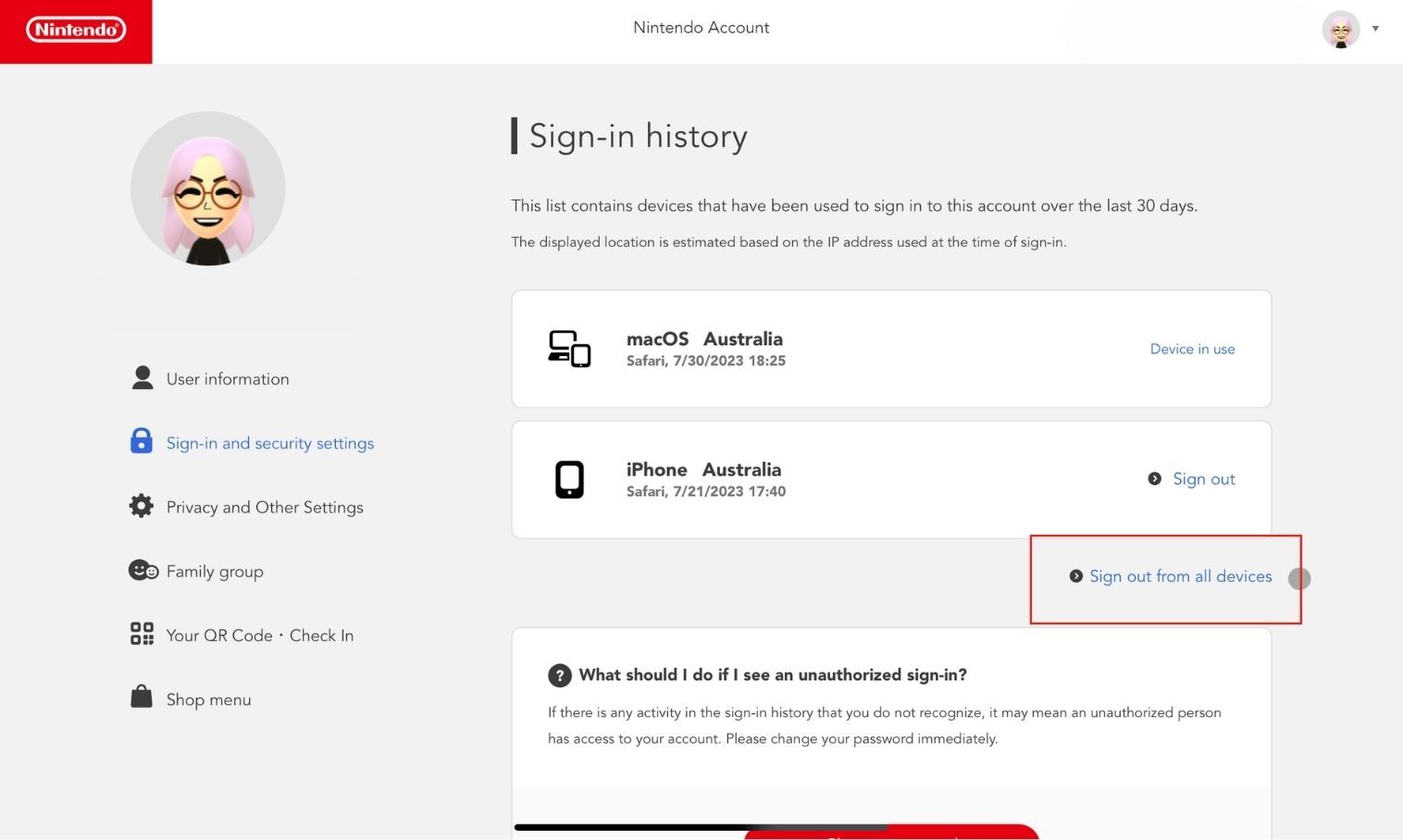
Task: Click 'What should I do if I see an unauthorized sign-in?'
Action: [773, 674]
